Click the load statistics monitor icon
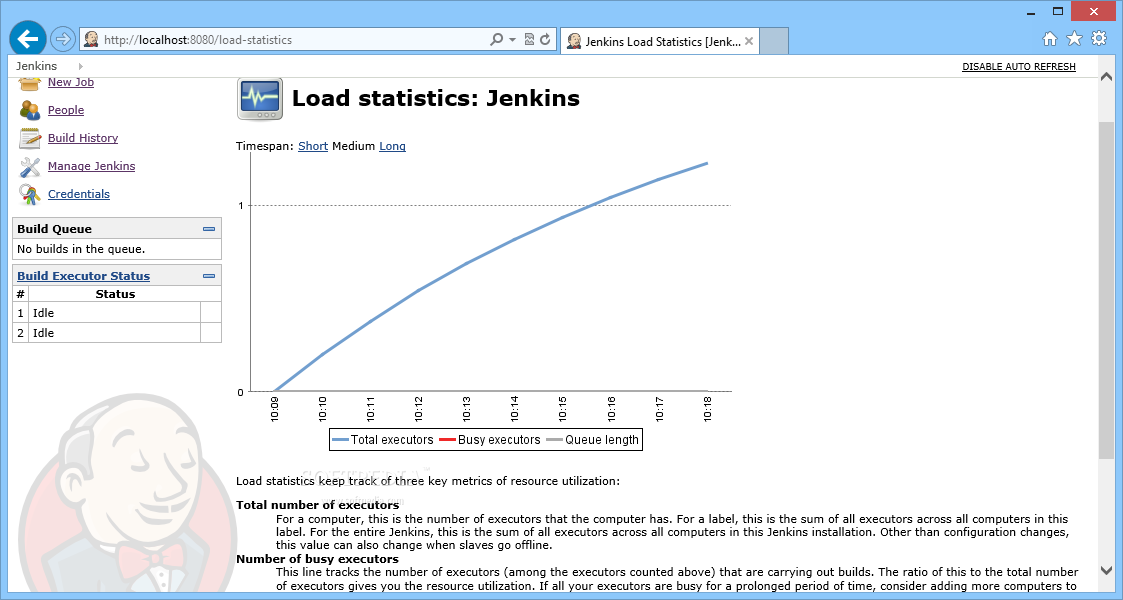The image size is (1123, 600). tap(260, 99)
